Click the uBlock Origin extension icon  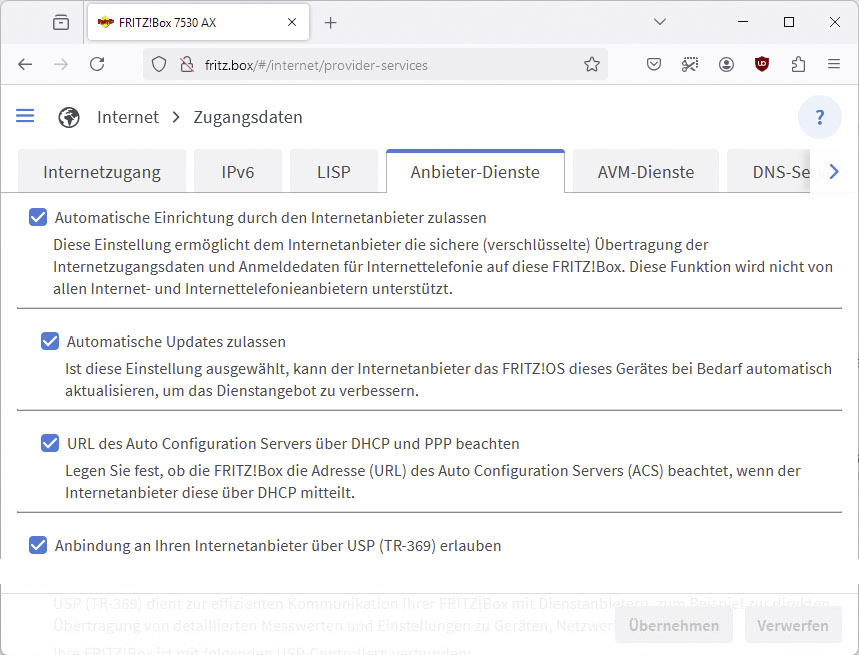coord(761,64)
